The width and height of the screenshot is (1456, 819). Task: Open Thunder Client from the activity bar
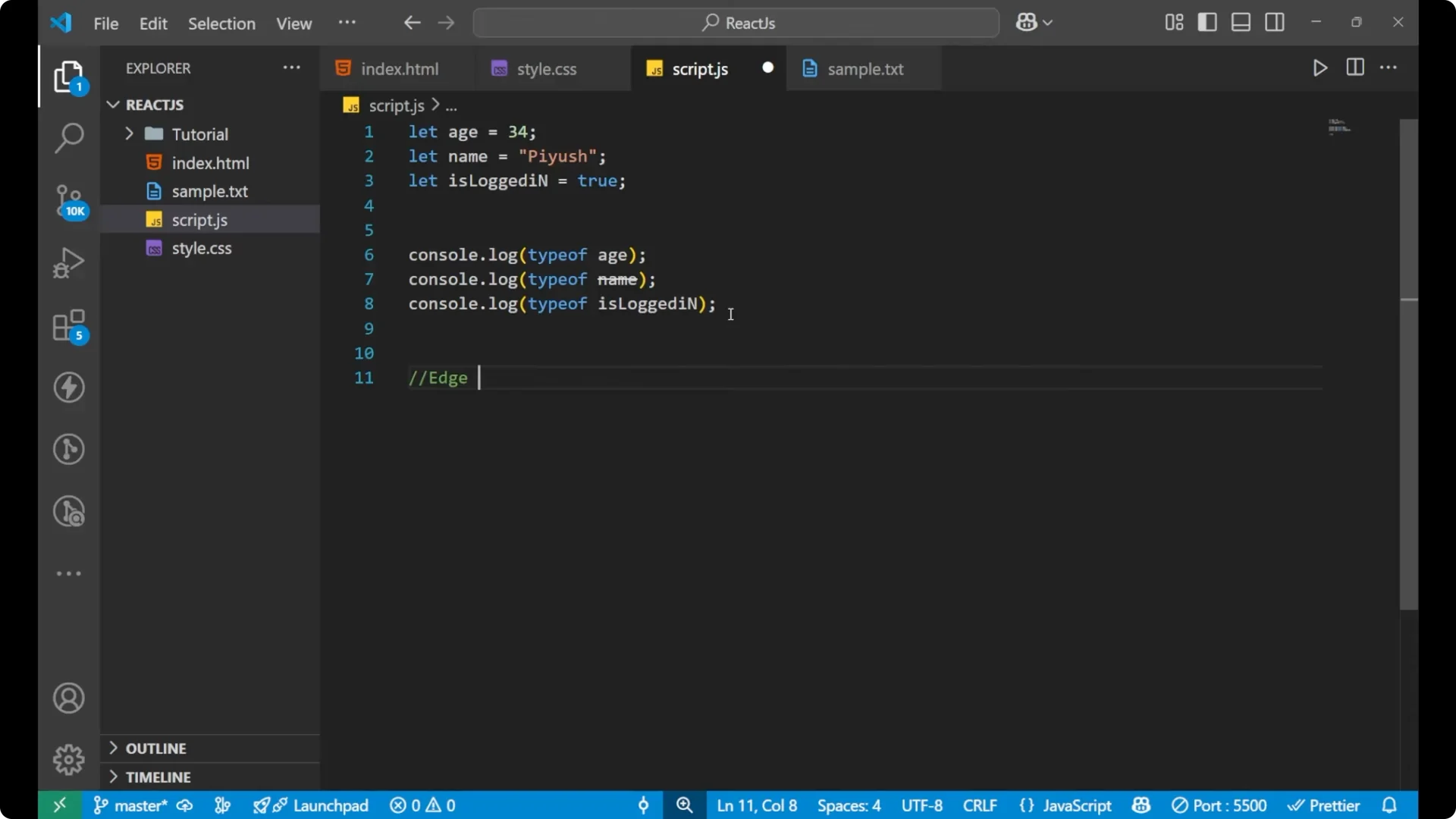click(x=68, y=388)
